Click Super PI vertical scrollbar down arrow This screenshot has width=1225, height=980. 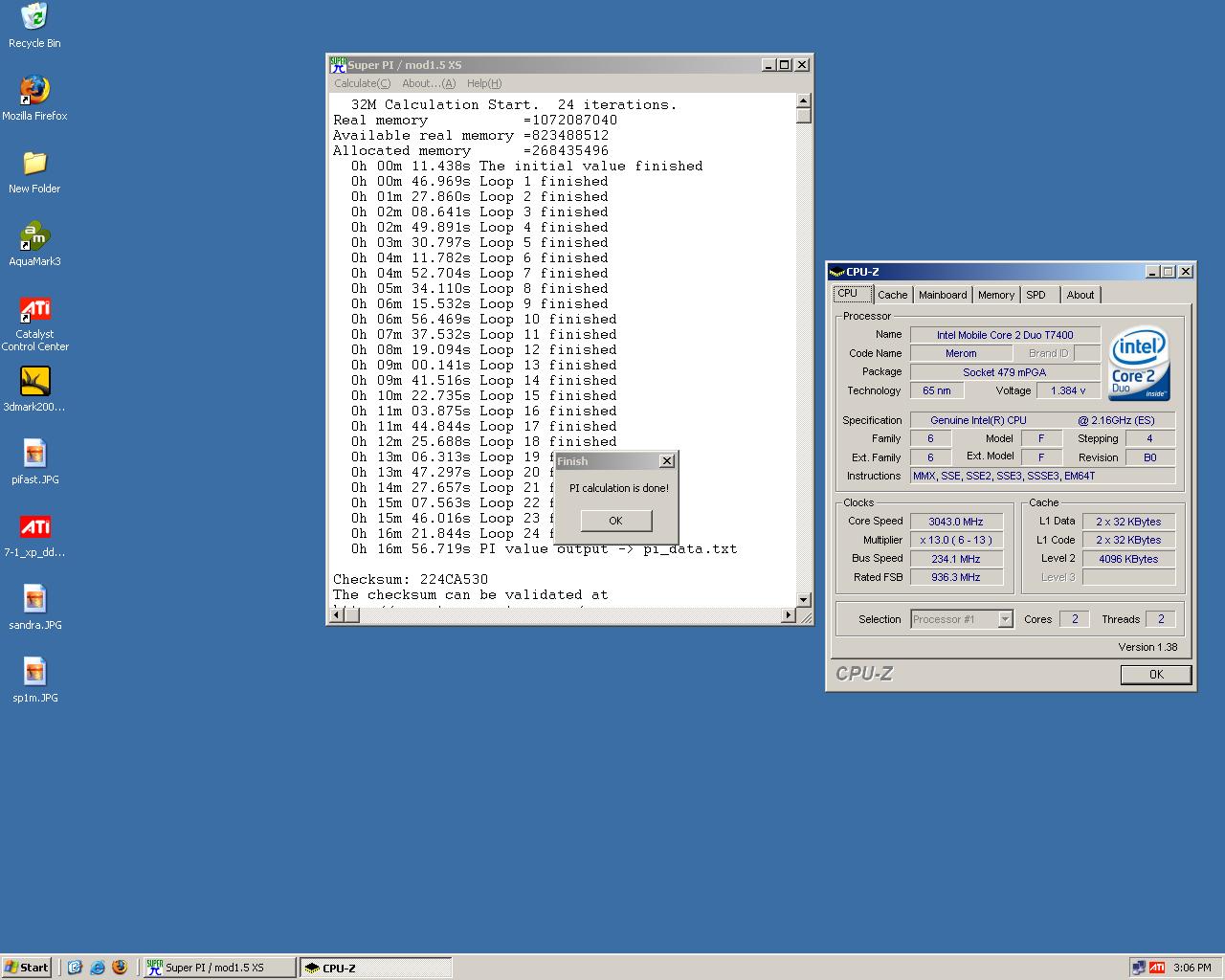(804, 600)
